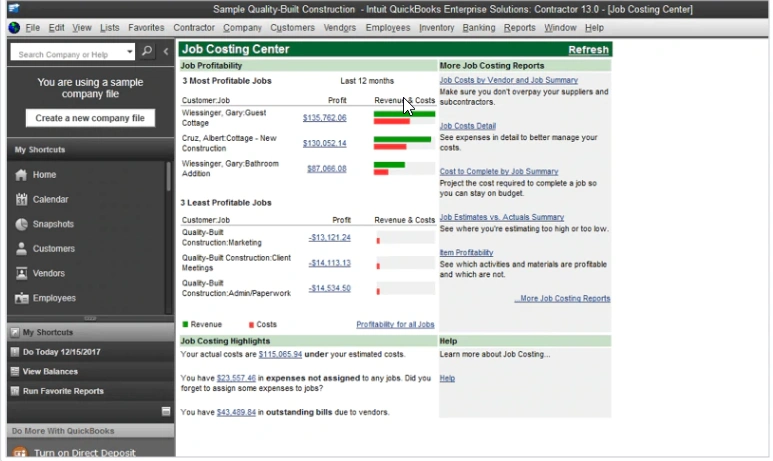The image size is (773, 461).
Task: Click the $23,557.46 unassigned expenses link
Action: 236,378
